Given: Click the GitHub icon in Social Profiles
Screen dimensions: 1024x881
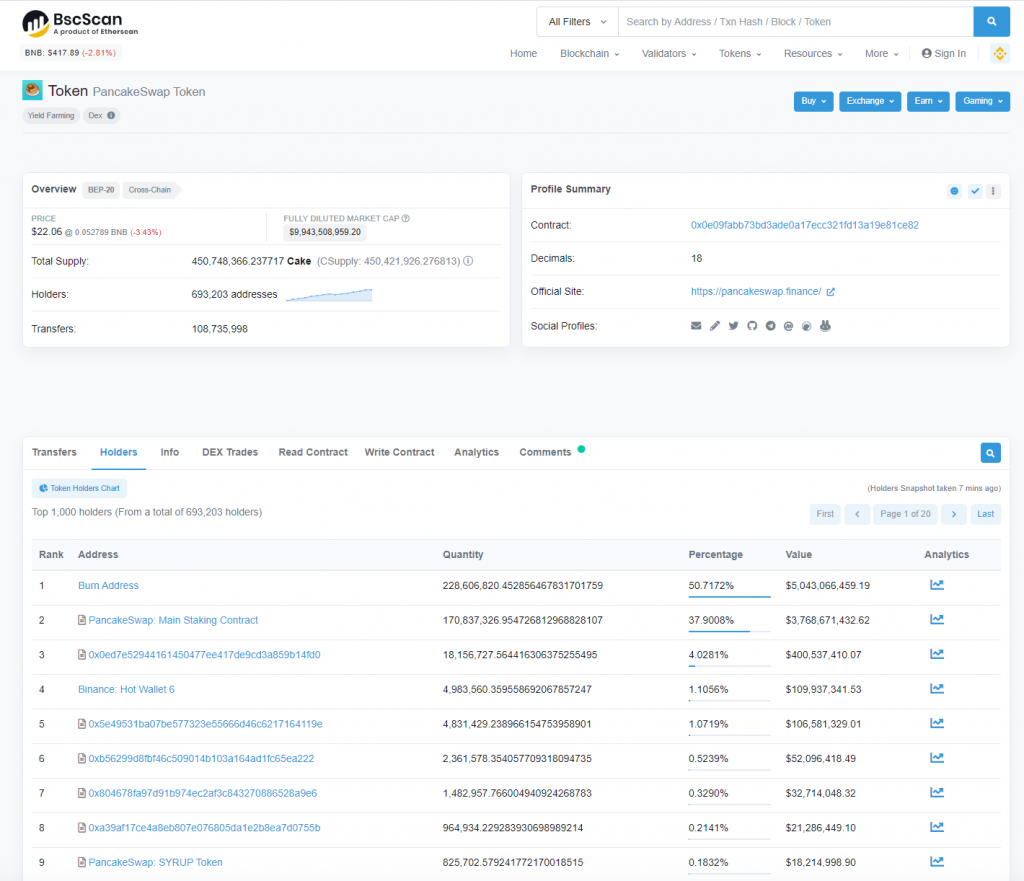Looking at the screenshot, I should 752,326.
